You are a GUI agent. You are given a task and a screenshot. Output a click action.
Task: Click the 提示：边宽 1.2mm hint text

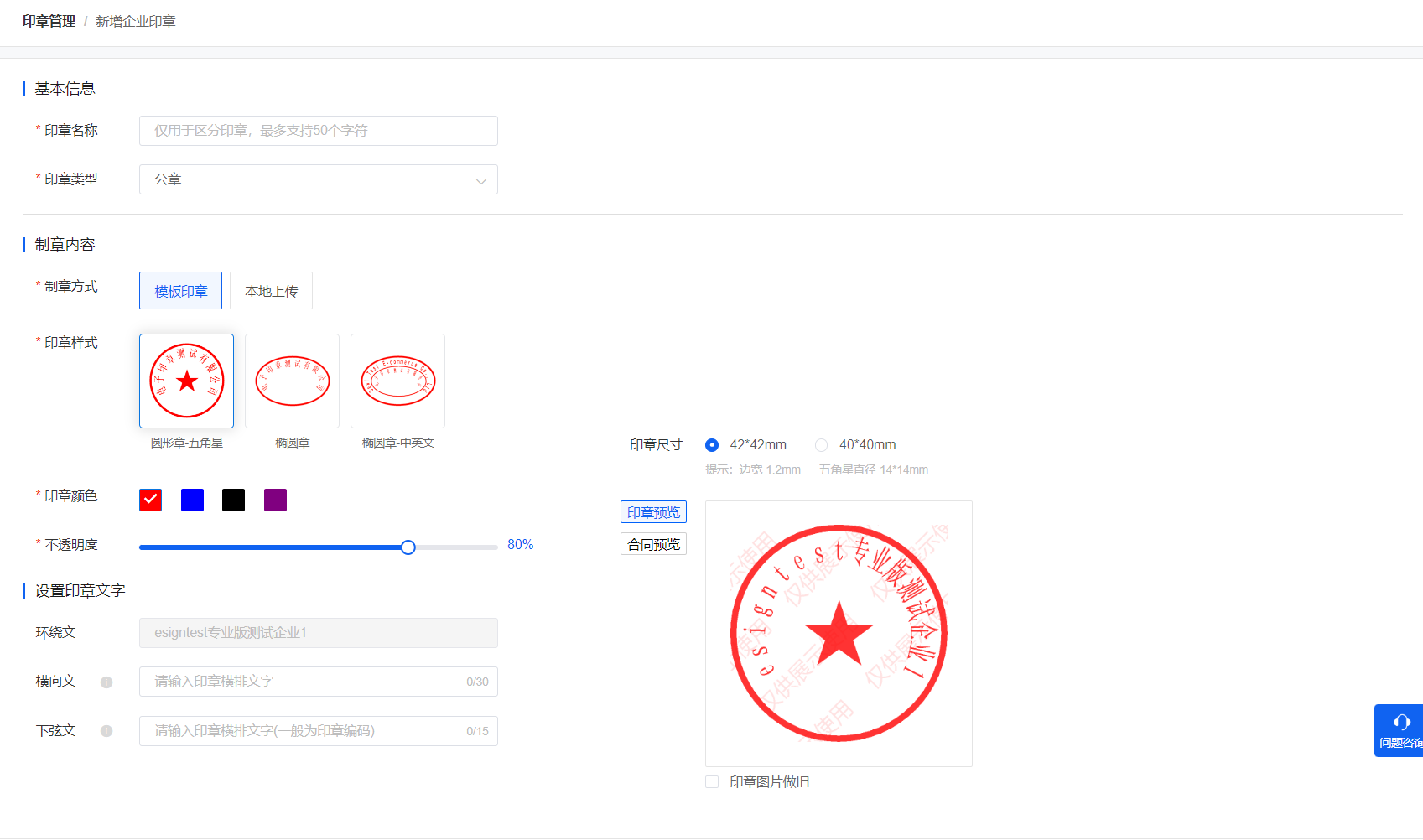coord(753,469)
